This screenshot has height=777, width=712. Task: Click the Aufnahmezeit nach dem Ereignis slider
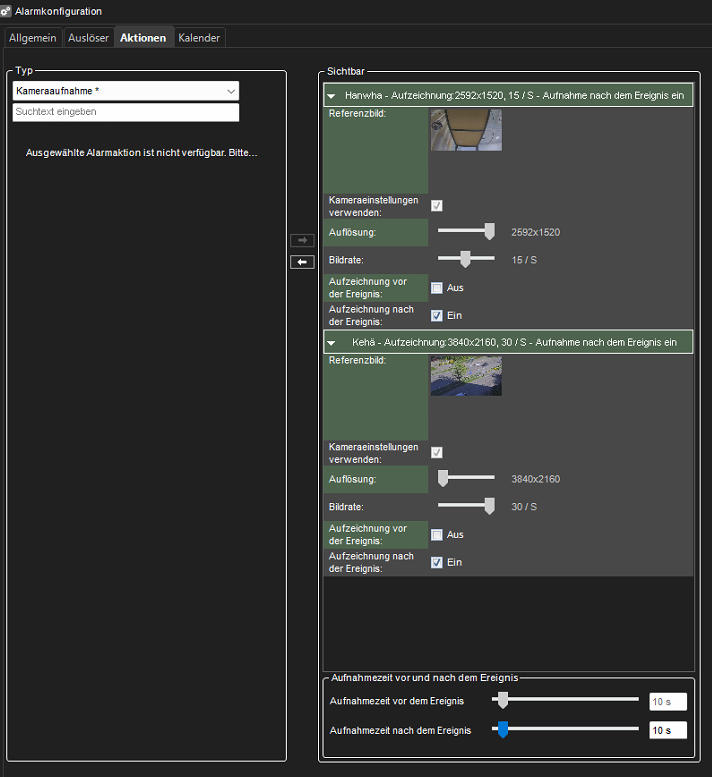[x=565, y=729]
